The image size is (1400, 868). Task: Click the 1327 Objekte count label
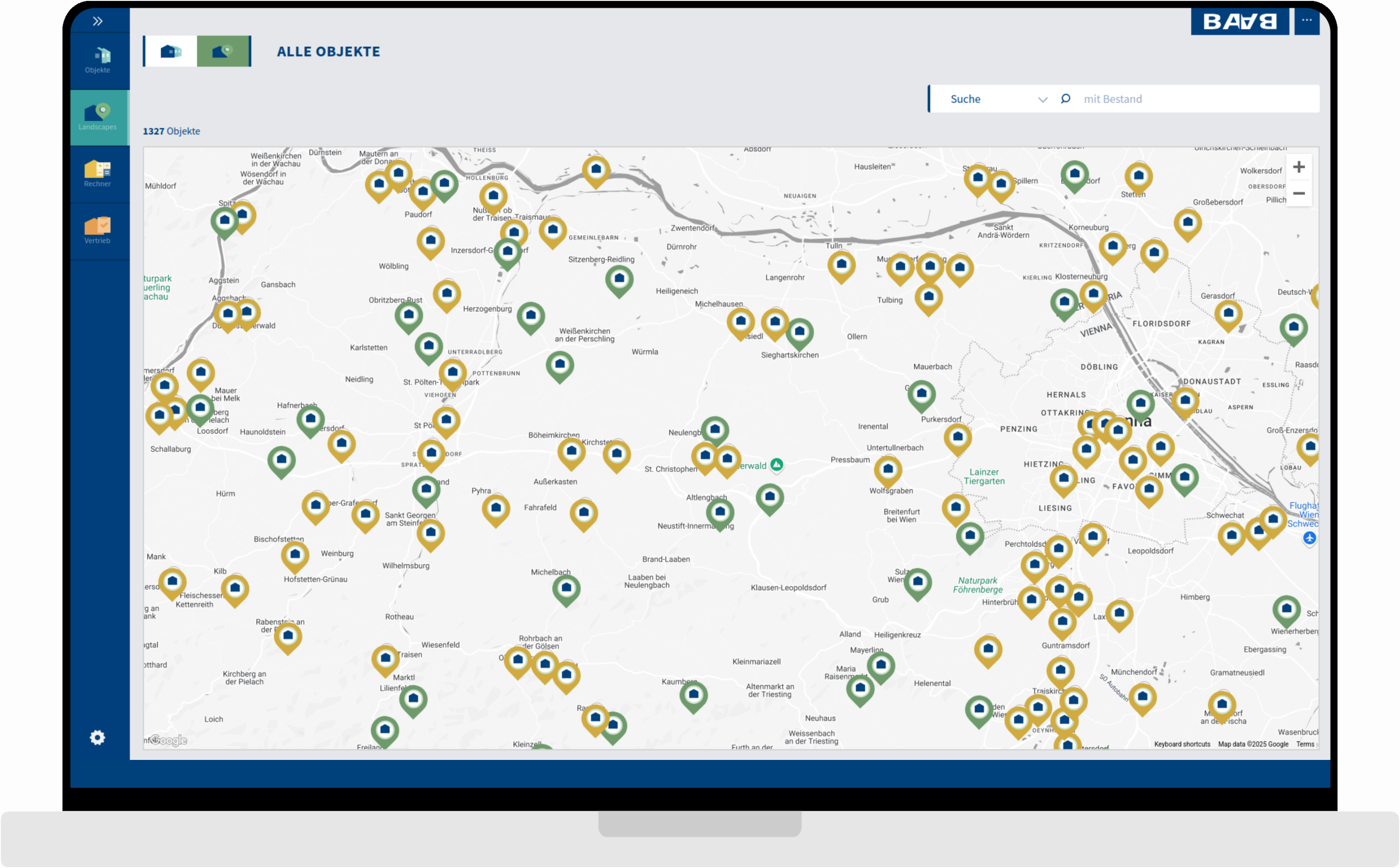171,131
